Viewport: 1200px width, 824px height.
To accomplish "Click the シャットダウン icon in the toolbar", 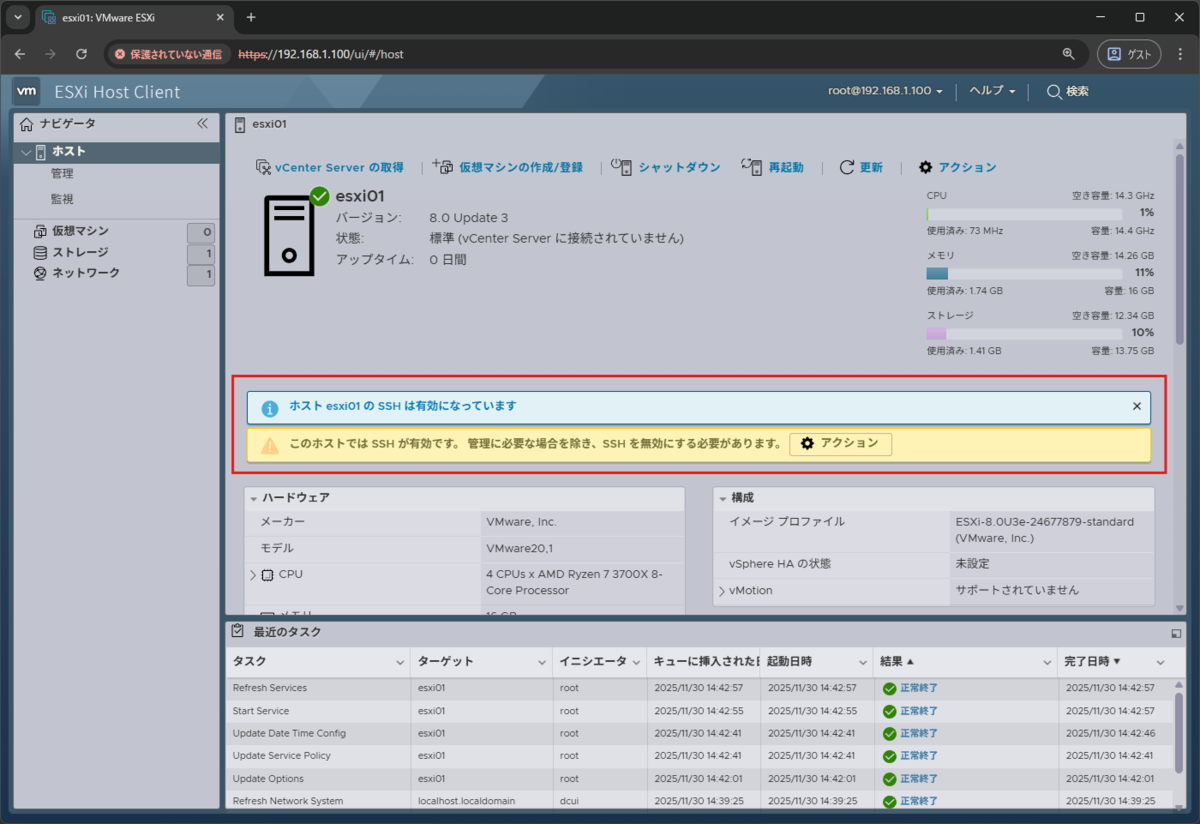I will (x=622, y=167).
